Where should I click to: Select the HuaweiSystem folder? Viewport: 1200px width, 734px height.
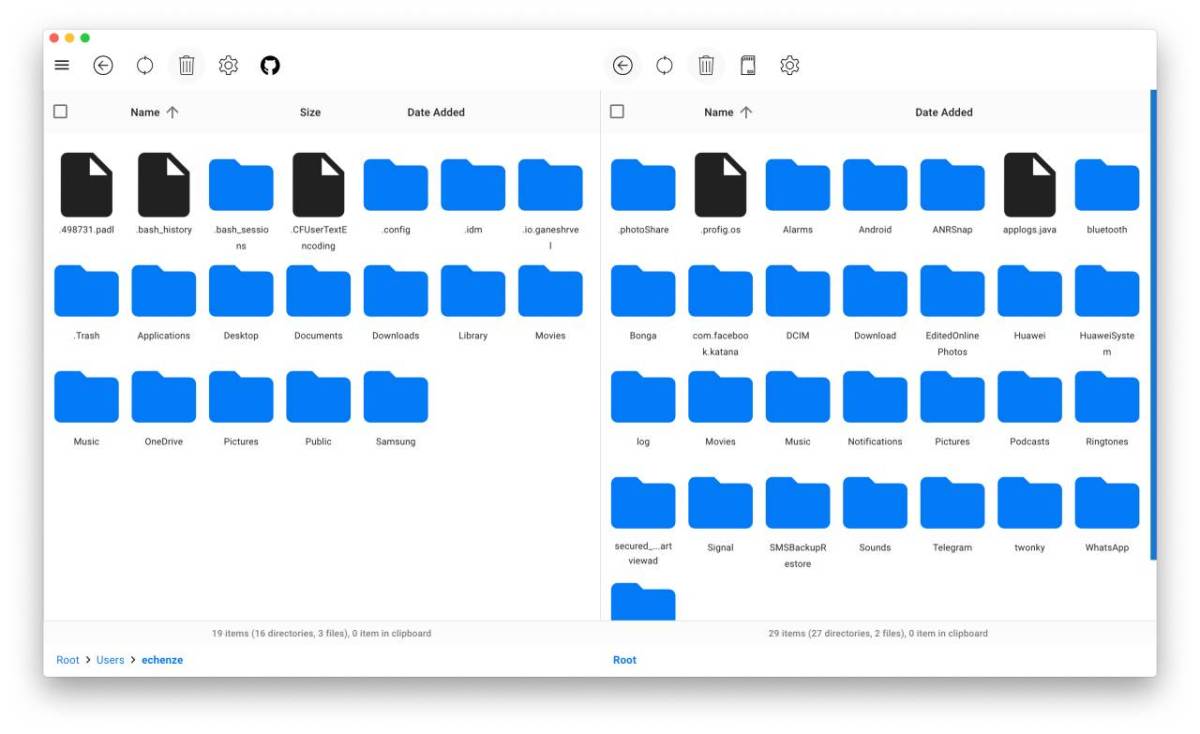[1107, 309]
